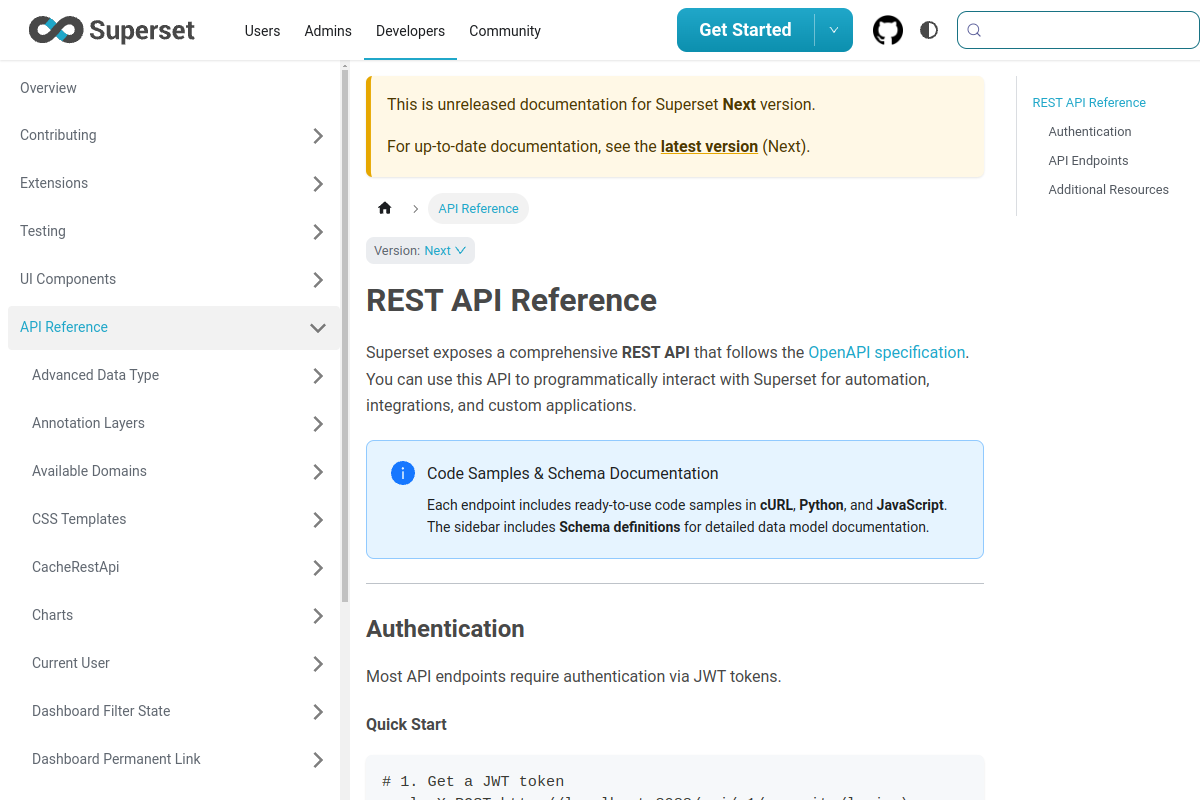The height and width of the screenshot is (800, 1200).
Task: Click the Superset infinity logo
Action: pyautogui.click(x=54, y=30)
